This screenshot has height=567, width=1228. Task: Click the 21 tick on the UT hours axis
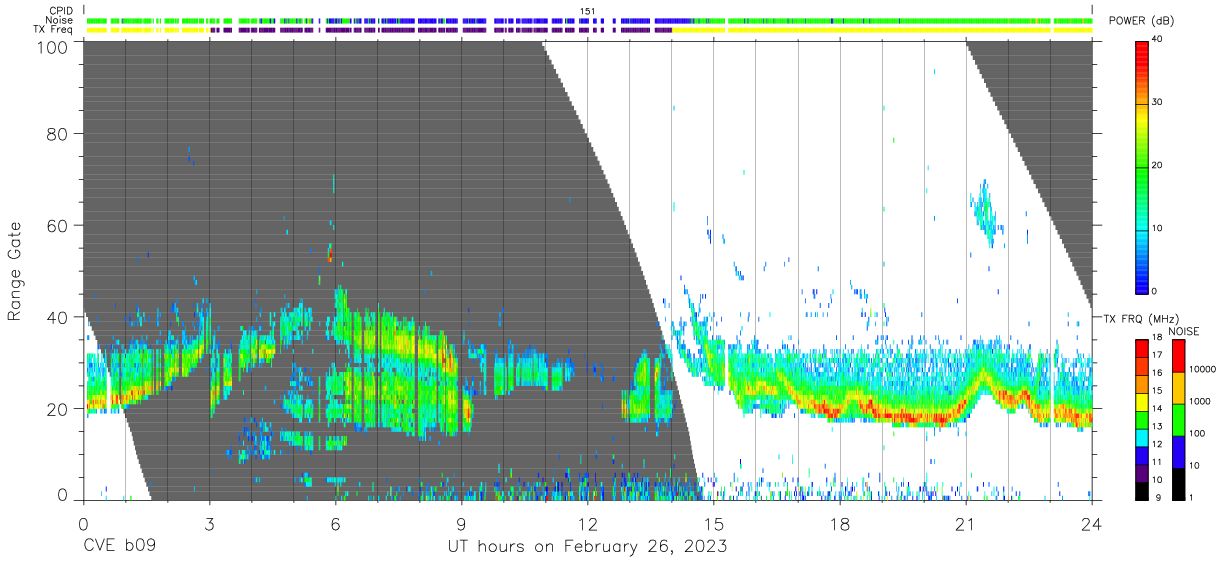coord(966,523)
